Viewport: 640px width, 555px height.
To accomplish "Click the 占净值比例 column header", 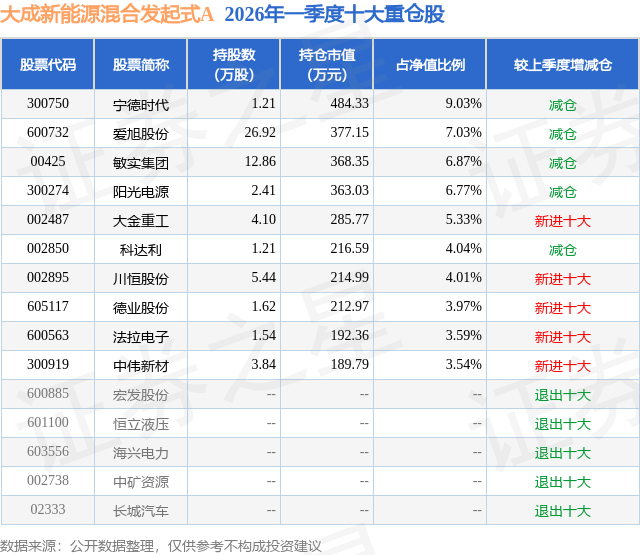I will pyautogui.click(x=430, y=64).
